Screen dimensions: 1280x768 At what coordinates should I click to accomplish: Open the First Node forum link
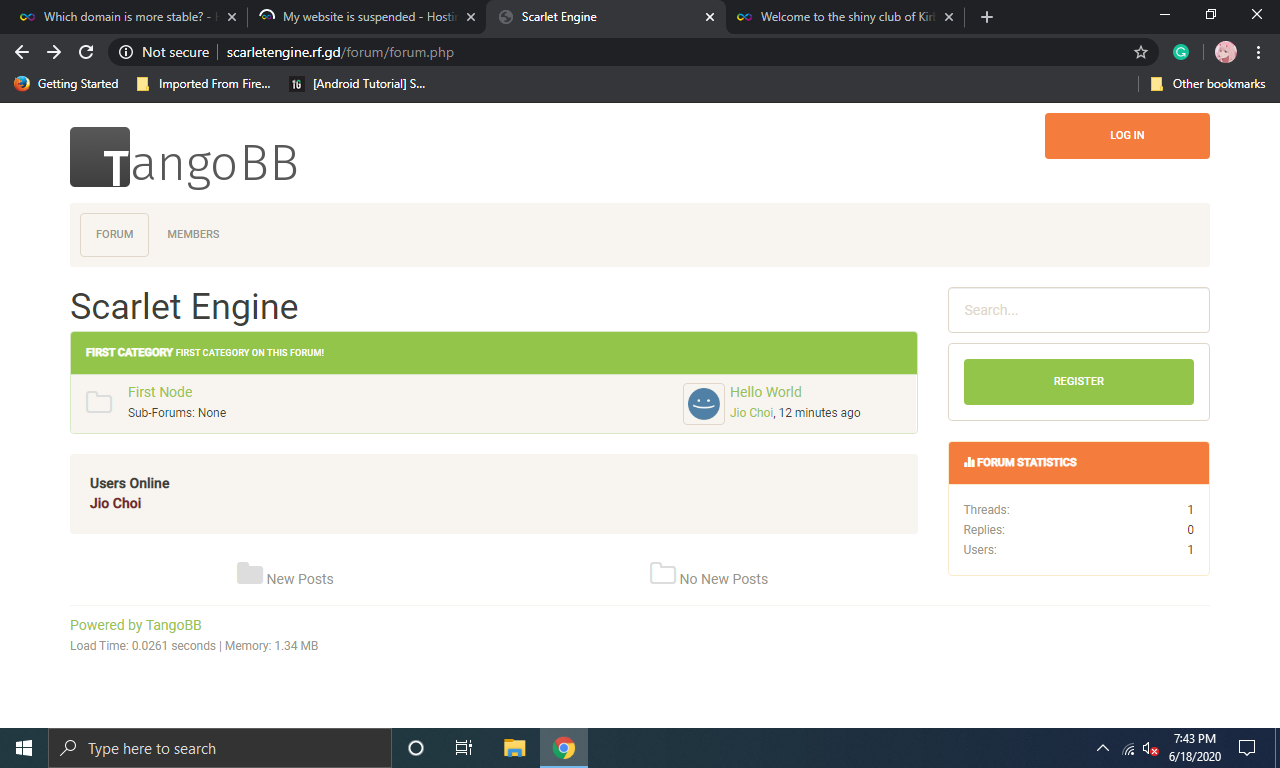tap(160, 392)
